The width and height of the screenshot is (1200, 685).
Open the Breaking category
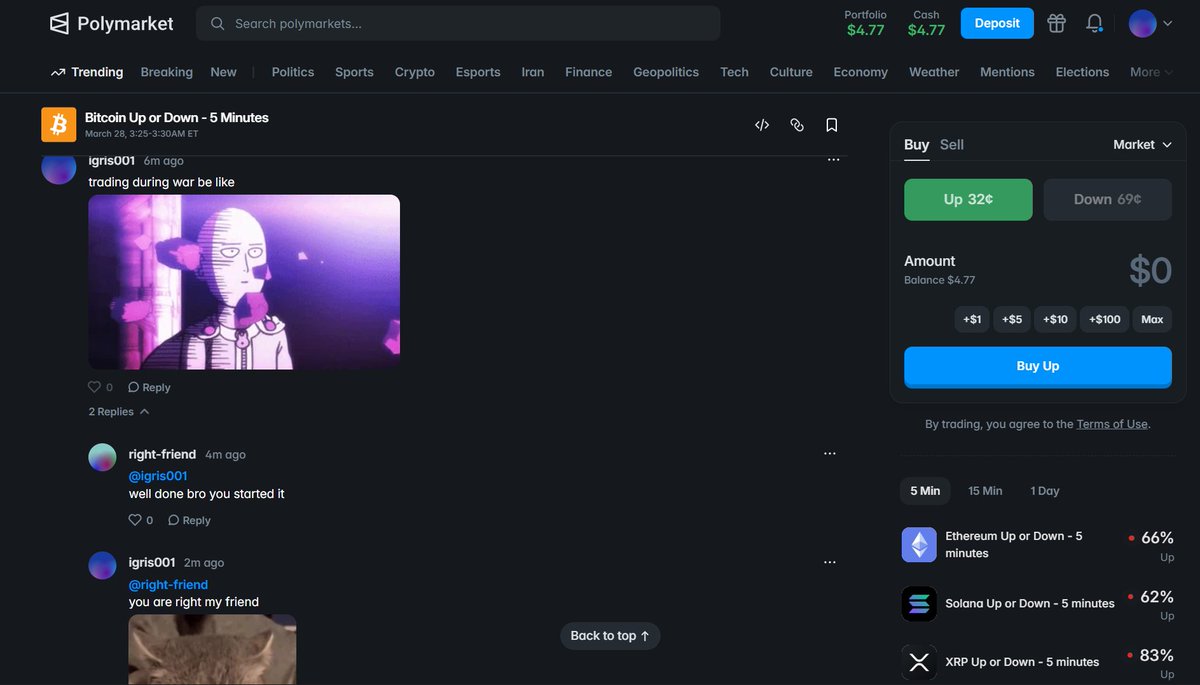[x=167, y=72]
